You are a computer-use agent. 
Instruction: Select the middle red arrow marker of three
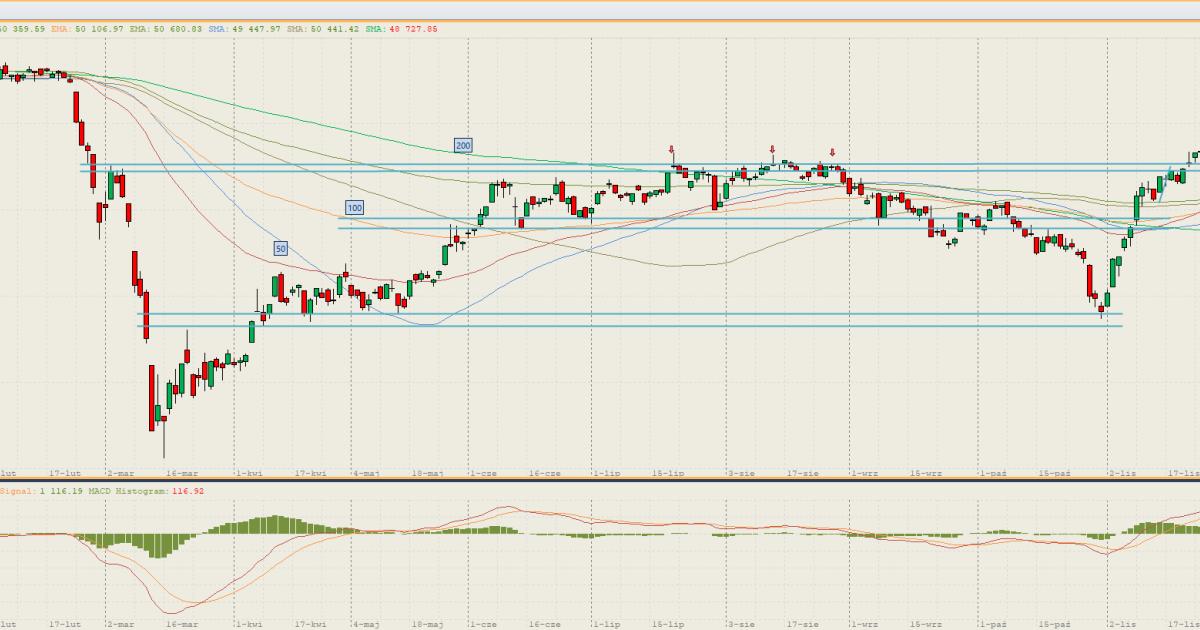pos(773,150)
